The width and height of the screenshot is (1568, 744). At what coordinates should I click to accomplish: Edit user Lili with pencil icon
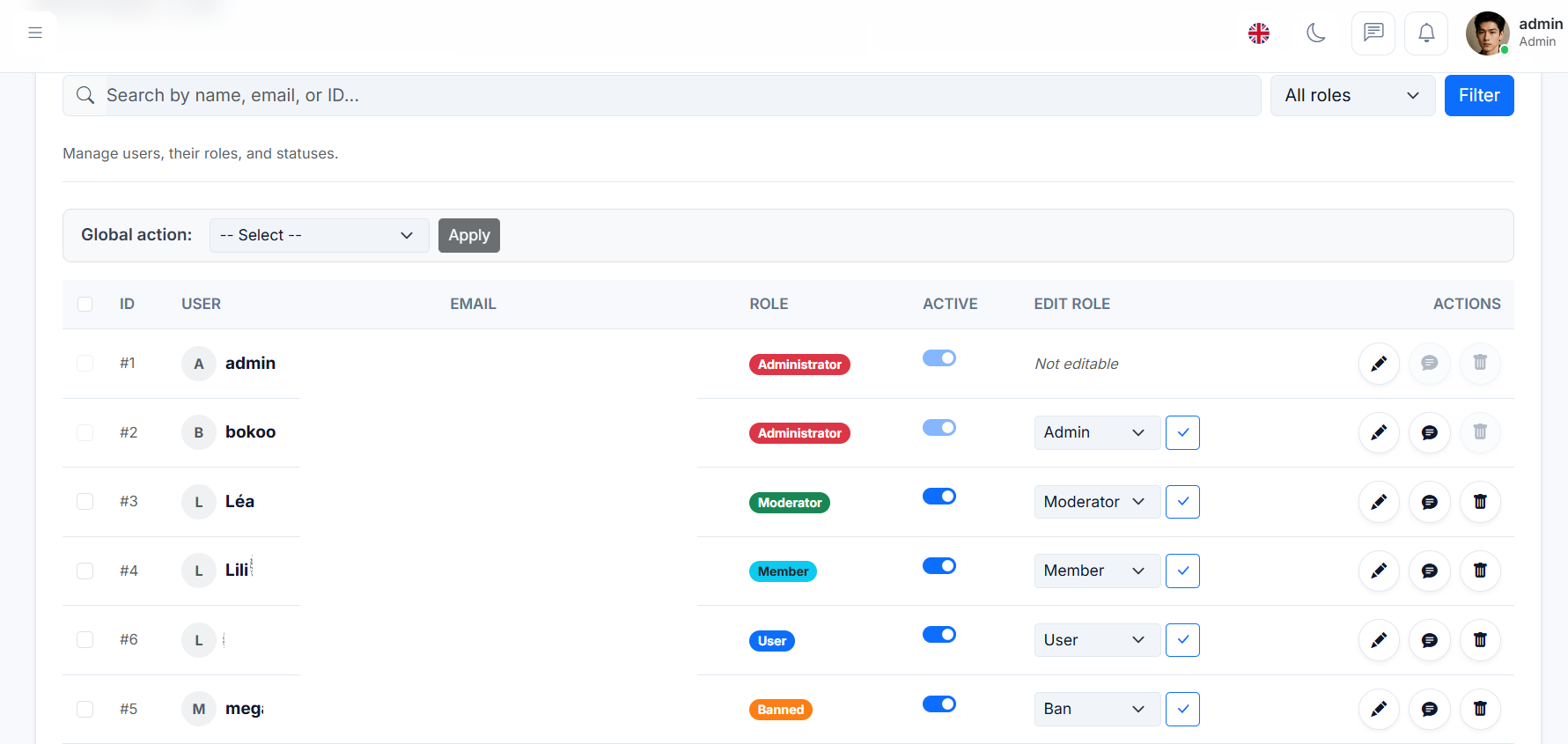pyautogui.click(x=1379, y=571)
